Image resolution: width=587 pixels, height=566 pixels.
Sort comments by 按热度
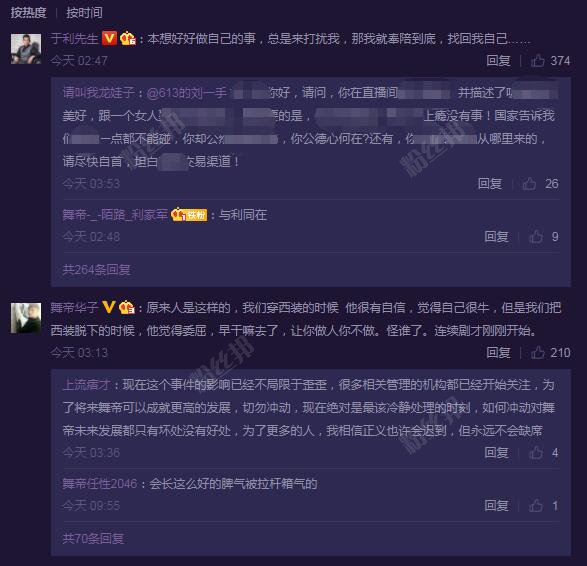click(x=28, y=12)
